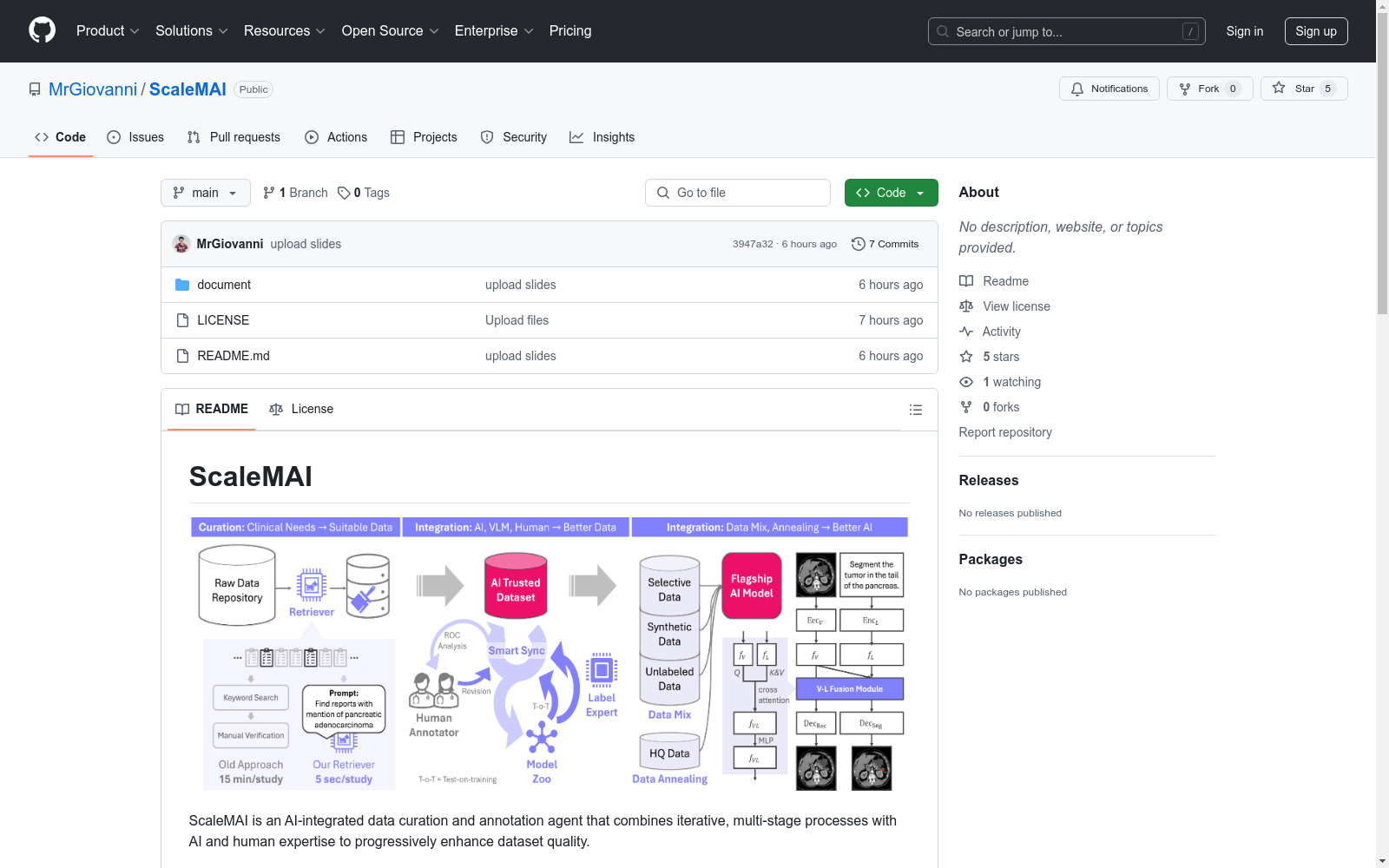1389x868 pixels.
Task: Open the Projects tab
Action: tap(424, 137)
